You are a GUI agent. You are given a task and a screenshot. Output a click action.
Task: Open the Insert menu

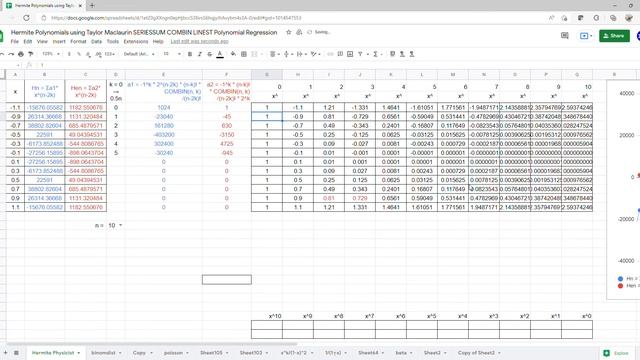tap(59, 42)
